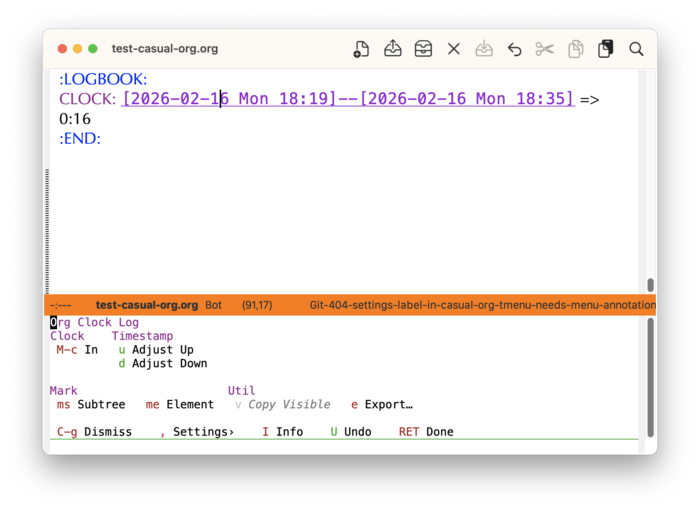Click the X kill-buffer toolbar icon
The width and height of the screenshot is (700, 511).
(454, 49)
